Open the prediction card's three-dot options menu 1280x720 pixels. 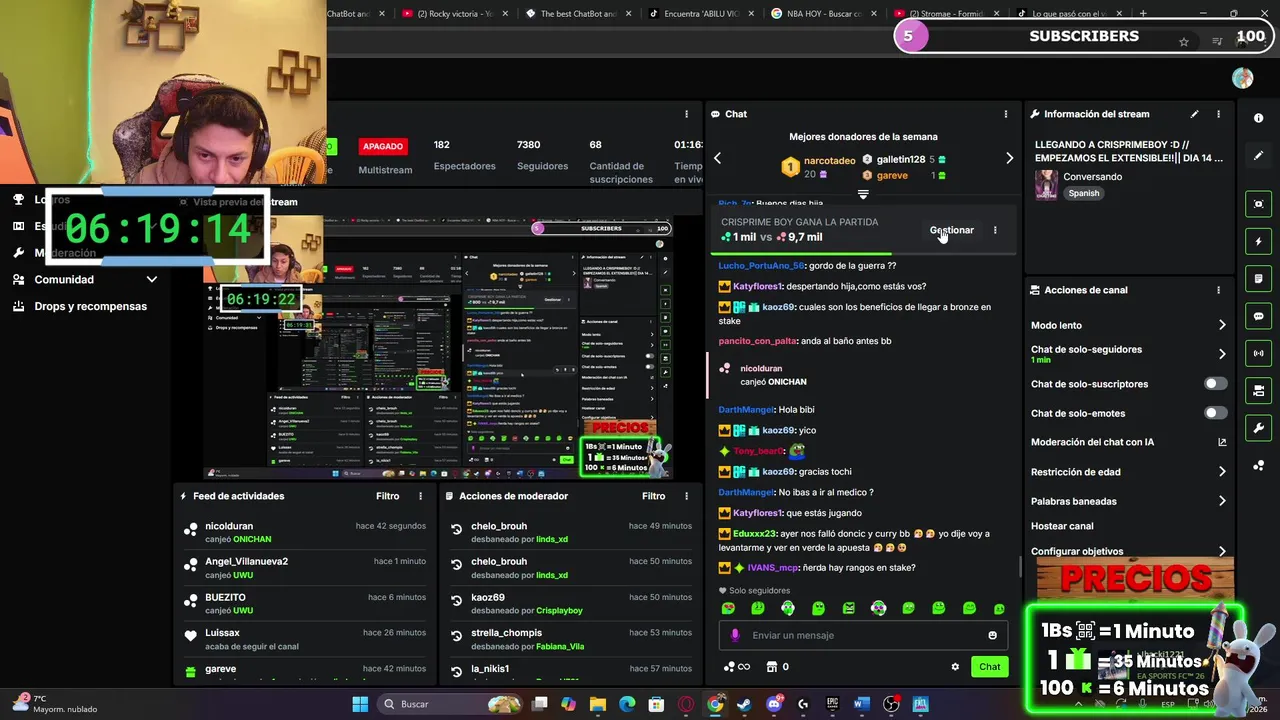pyautogui.click(x=995, y=230)
